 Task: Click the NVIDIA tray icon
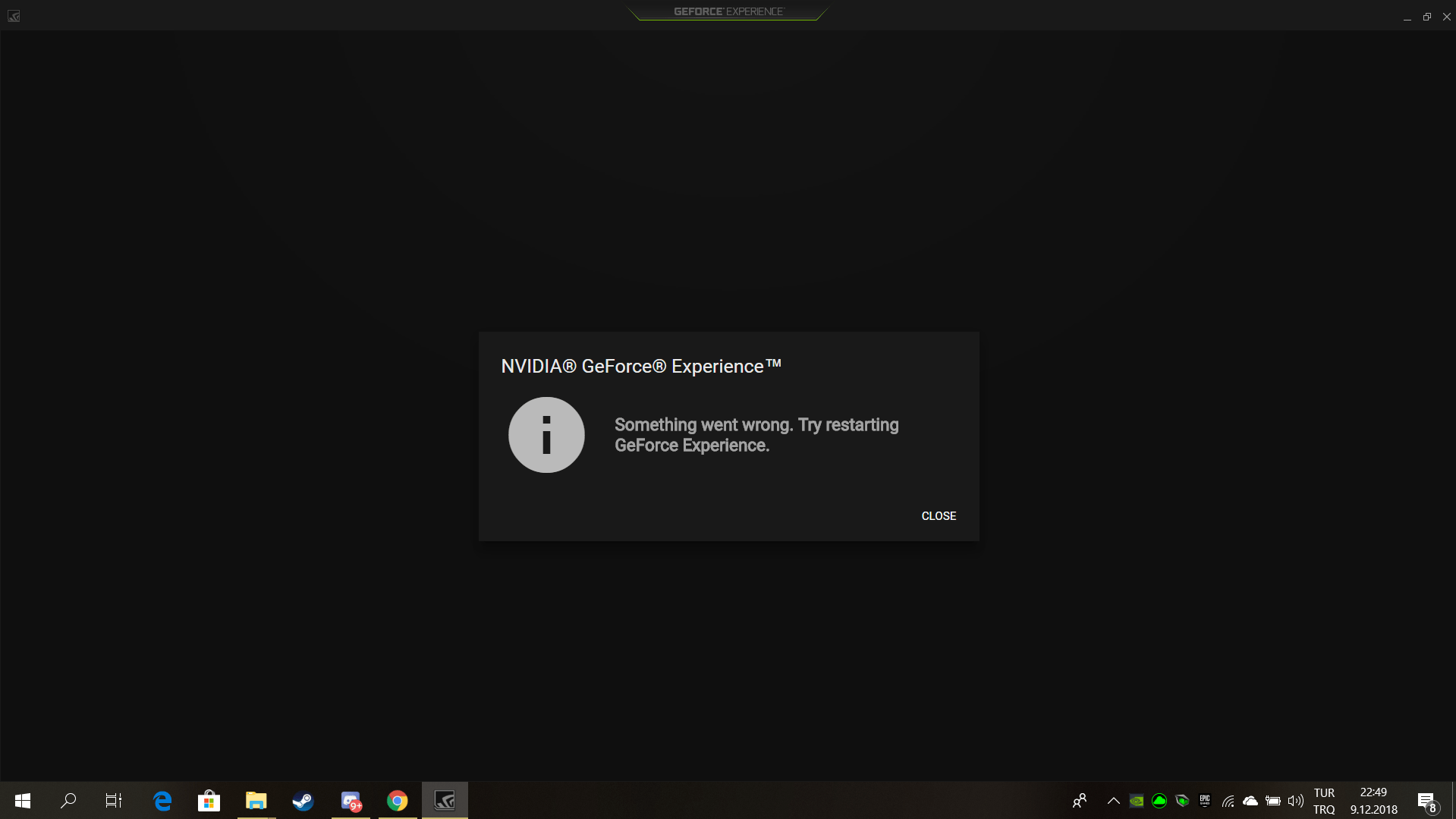click(1137, 801)
